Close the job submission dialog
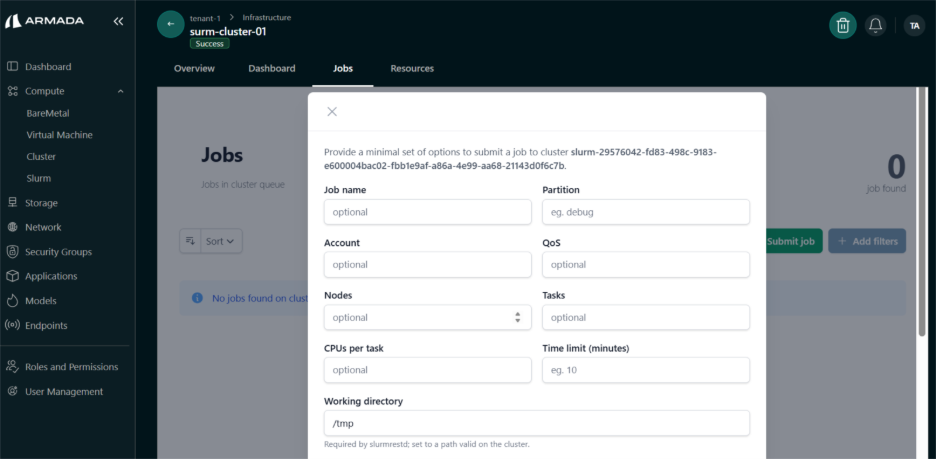 coord(332,112)
